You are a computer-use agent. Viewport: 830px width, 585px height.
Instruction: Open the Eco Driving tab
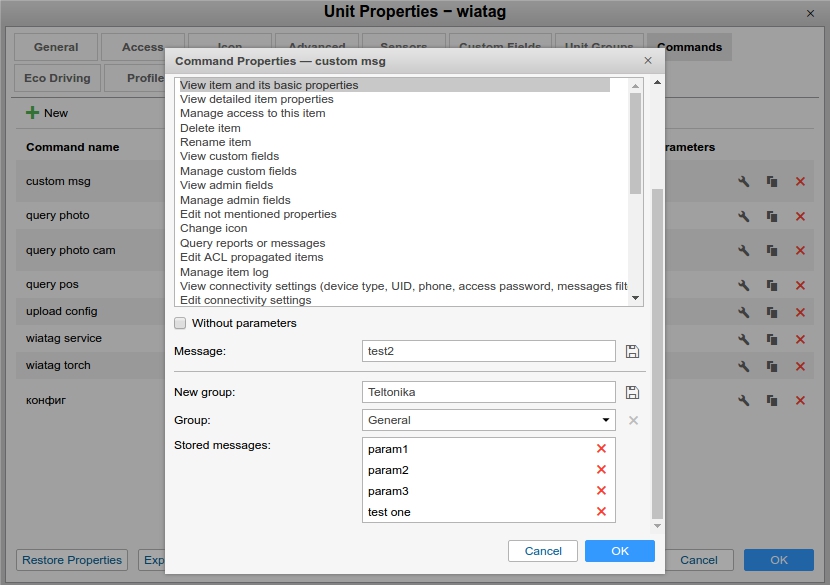57,78
